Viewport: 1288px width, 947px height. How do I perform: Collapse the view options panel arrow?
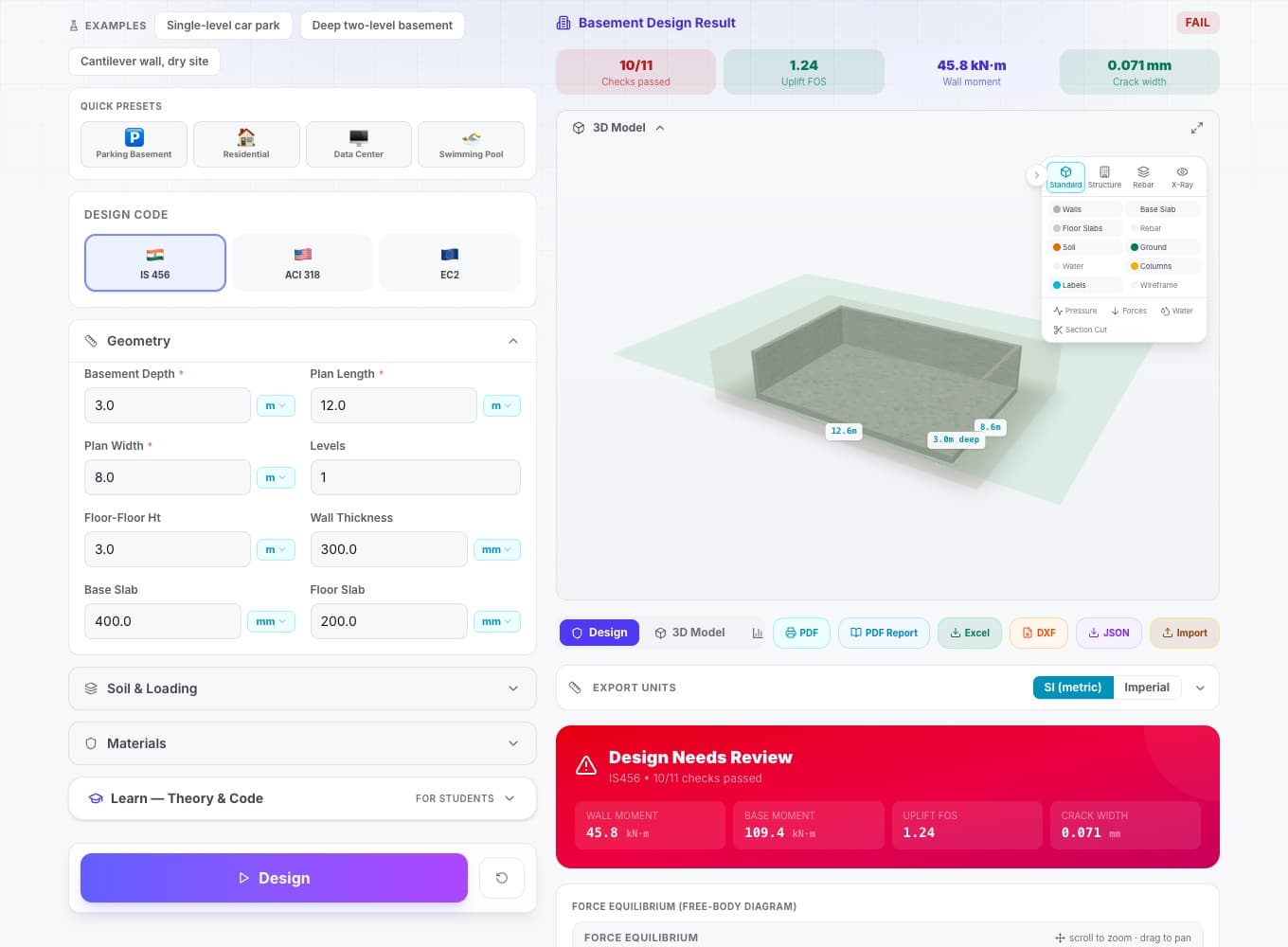1037,175
